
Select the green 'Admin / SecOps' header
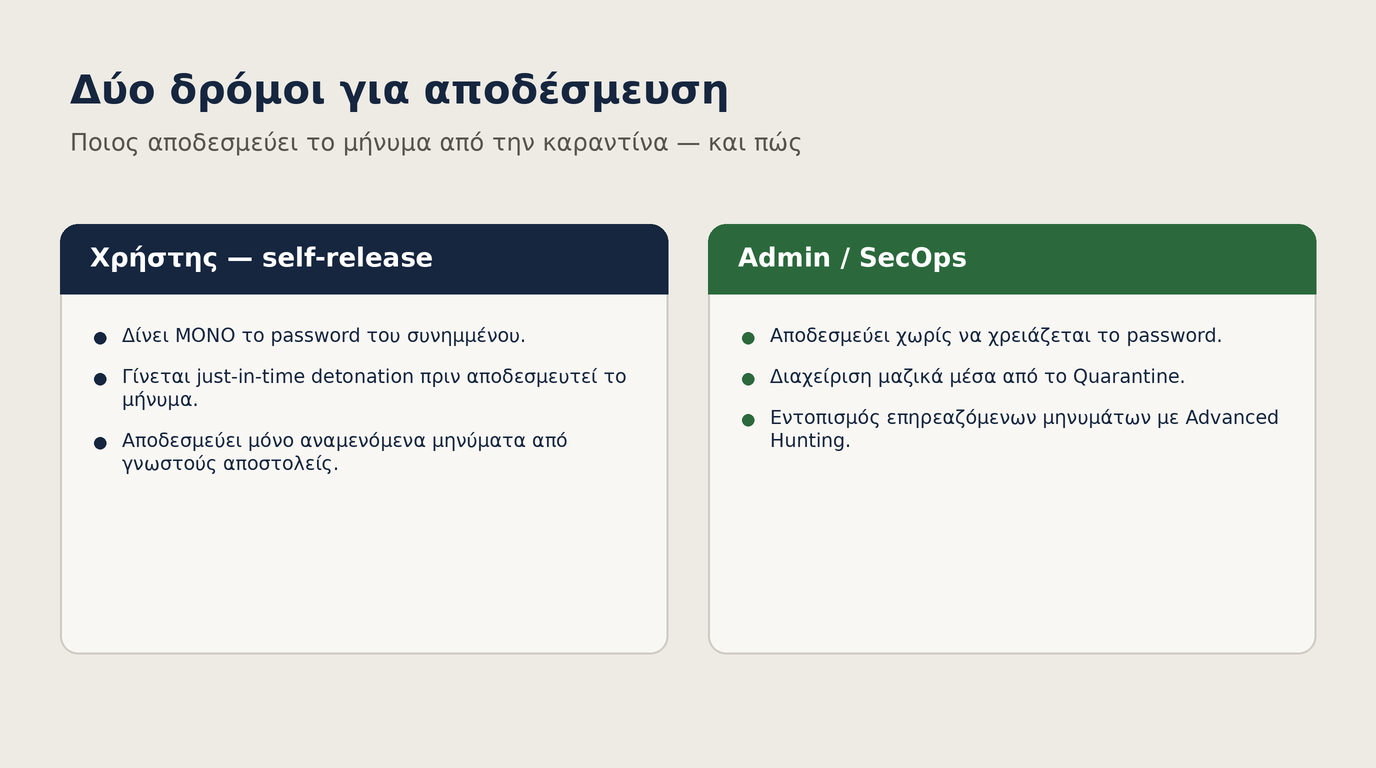[x=1012, y=259]
